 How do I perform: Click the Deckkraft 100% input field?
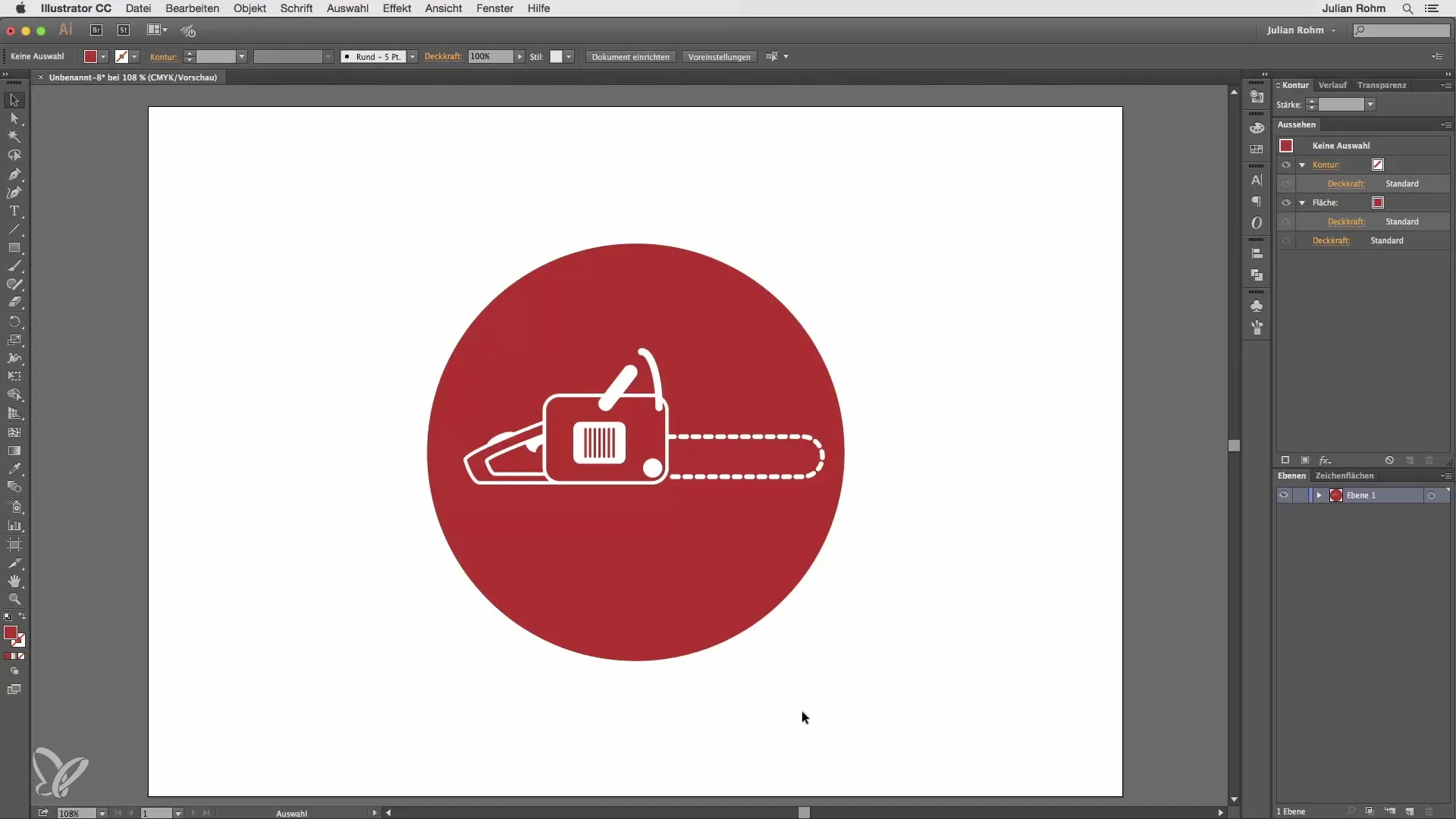490,57
